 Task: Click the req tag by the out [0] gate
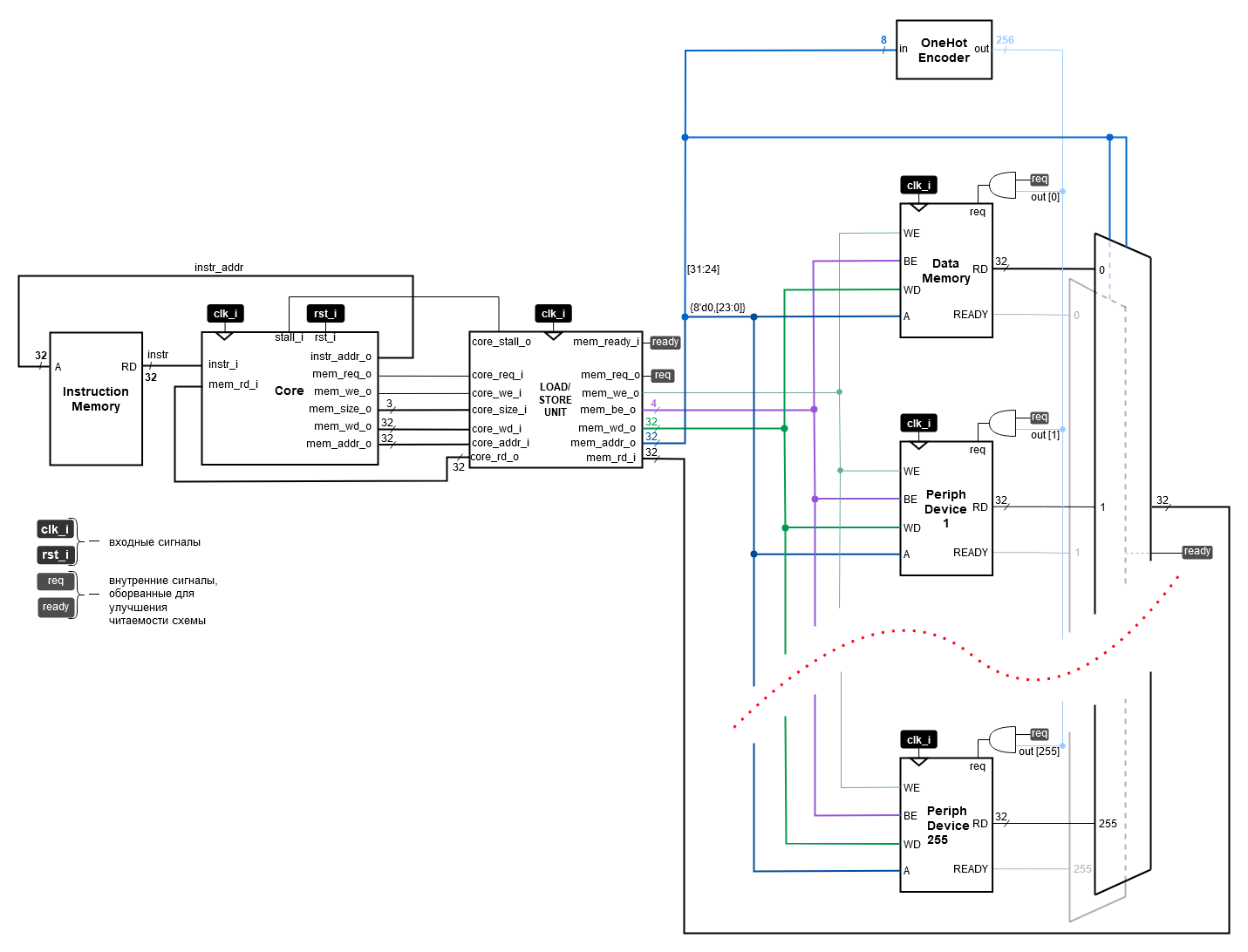pos(1039,180)
